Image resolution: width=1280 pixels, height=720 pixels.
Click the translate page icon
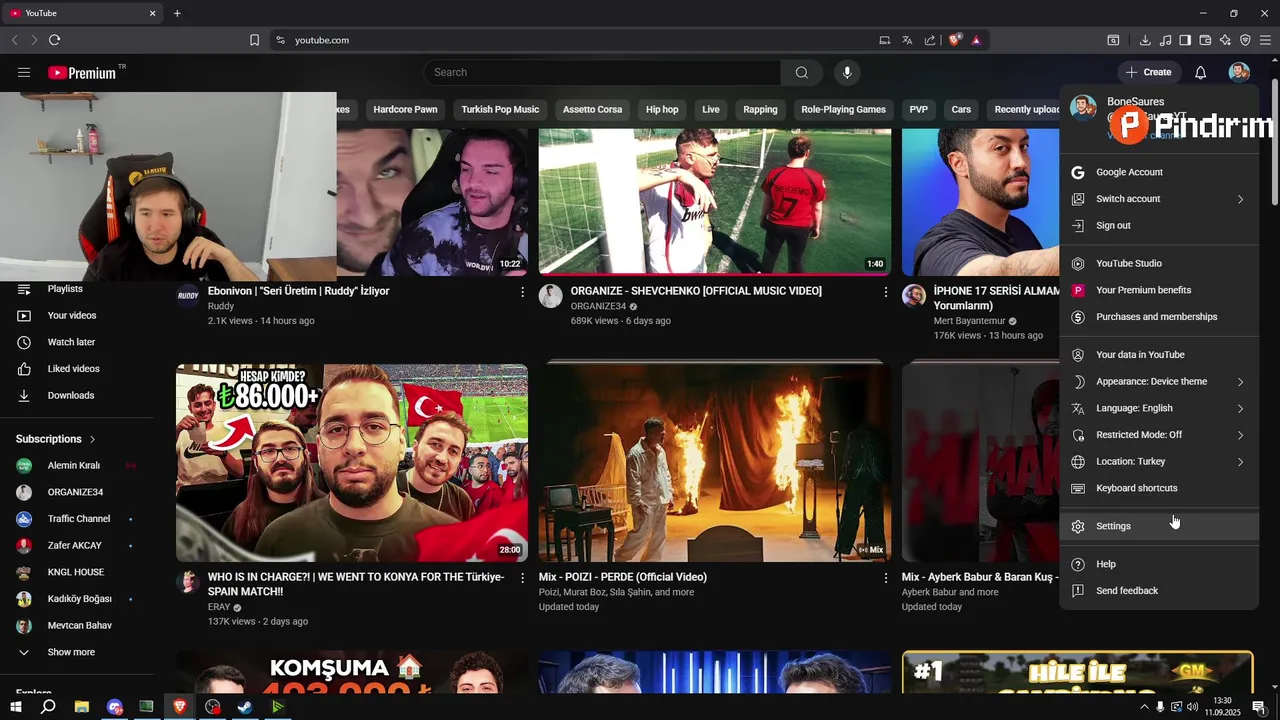point(907,40)
